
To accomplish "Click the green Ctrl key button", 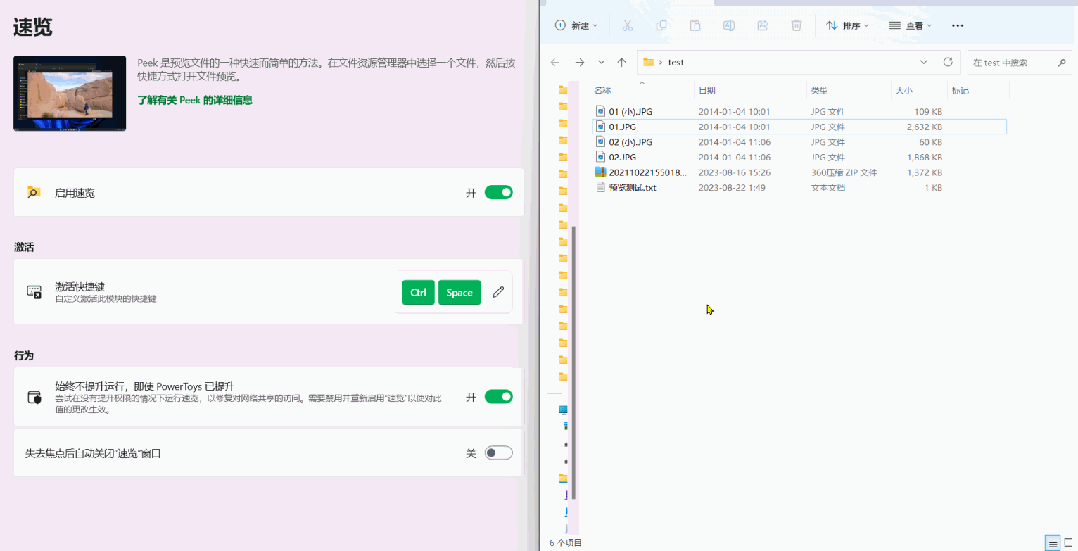I will (x=418, y=292).
